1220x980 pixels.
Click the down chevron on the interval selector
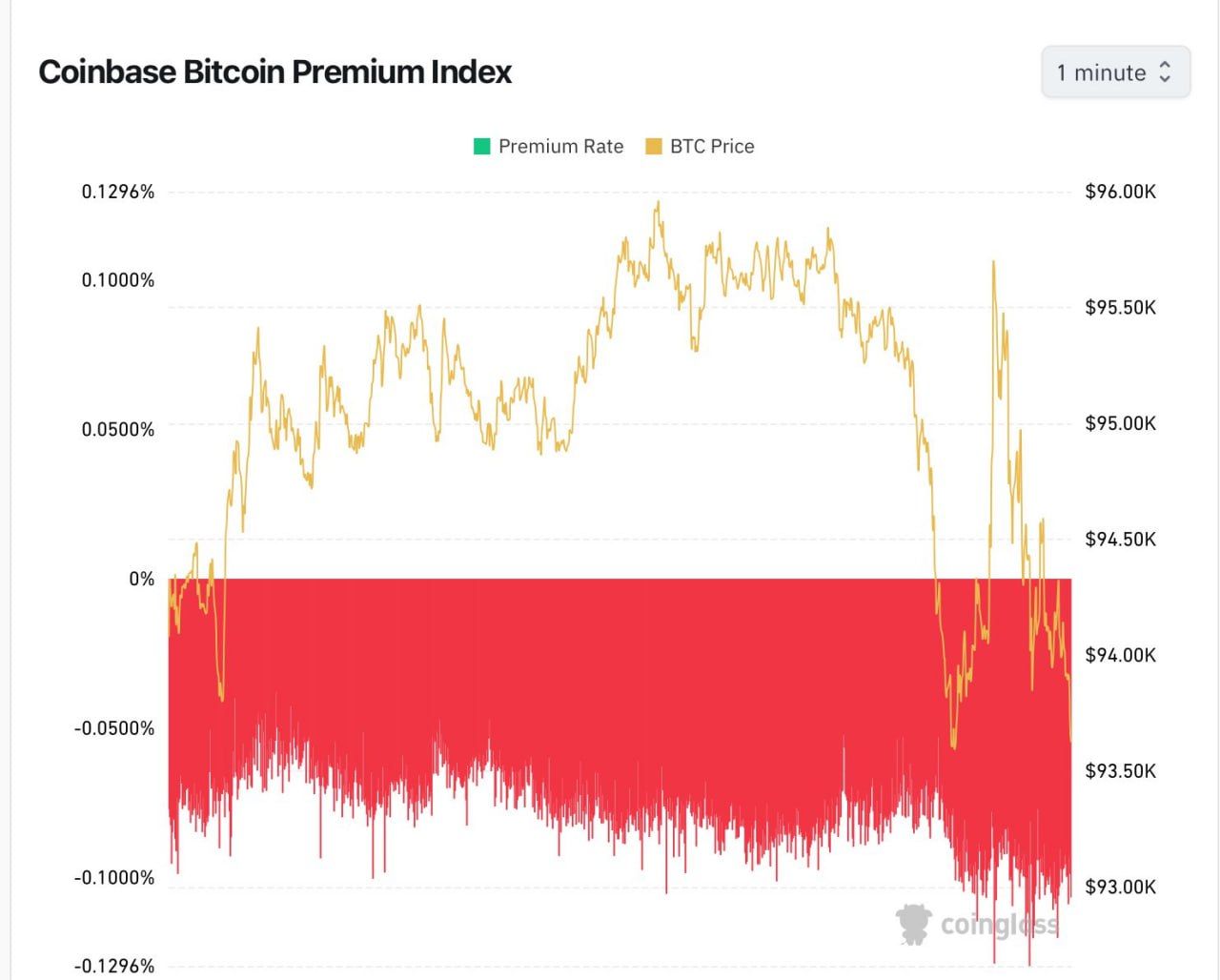pyautogui.click(x=1165, y=79)
